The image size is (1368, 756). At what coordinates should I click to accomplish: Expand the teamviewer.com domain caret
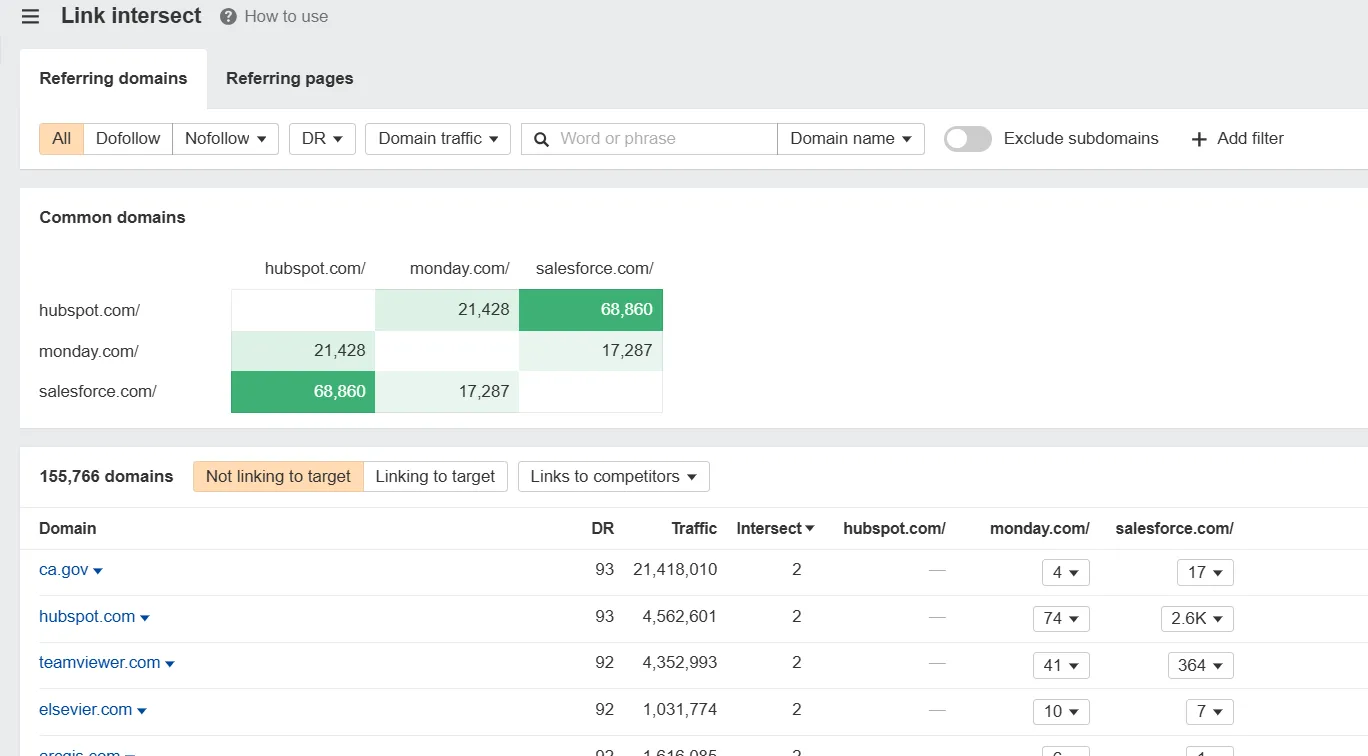pyautogui.click(x=170, y=664)
